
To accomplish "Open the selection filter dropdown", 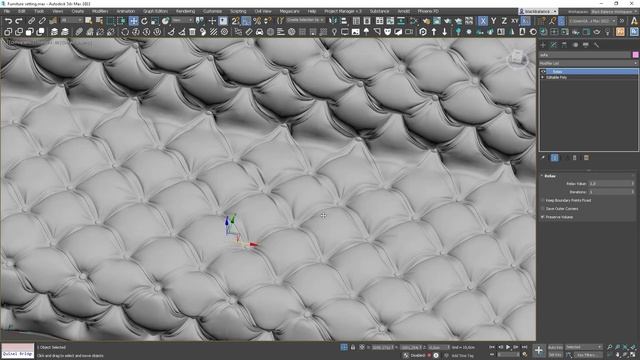I will tap(71, 20).
